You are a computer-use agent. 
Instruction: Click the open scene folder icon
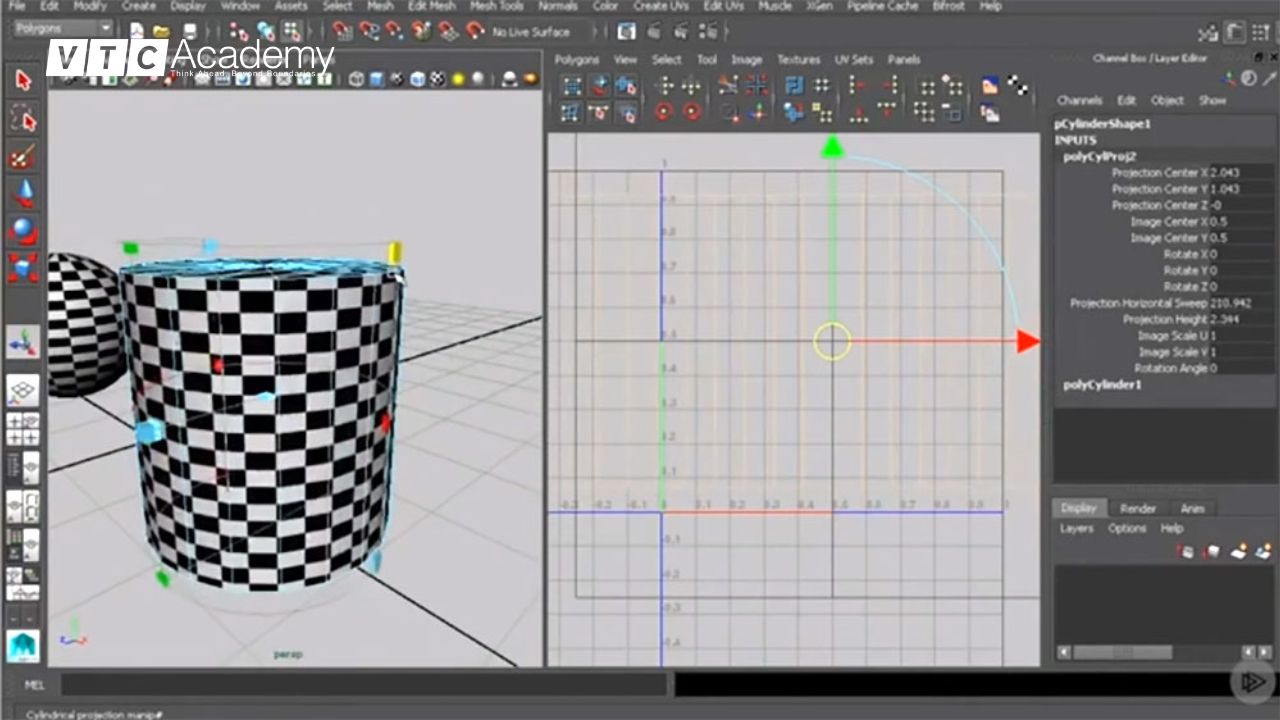(x=161, y=32)
